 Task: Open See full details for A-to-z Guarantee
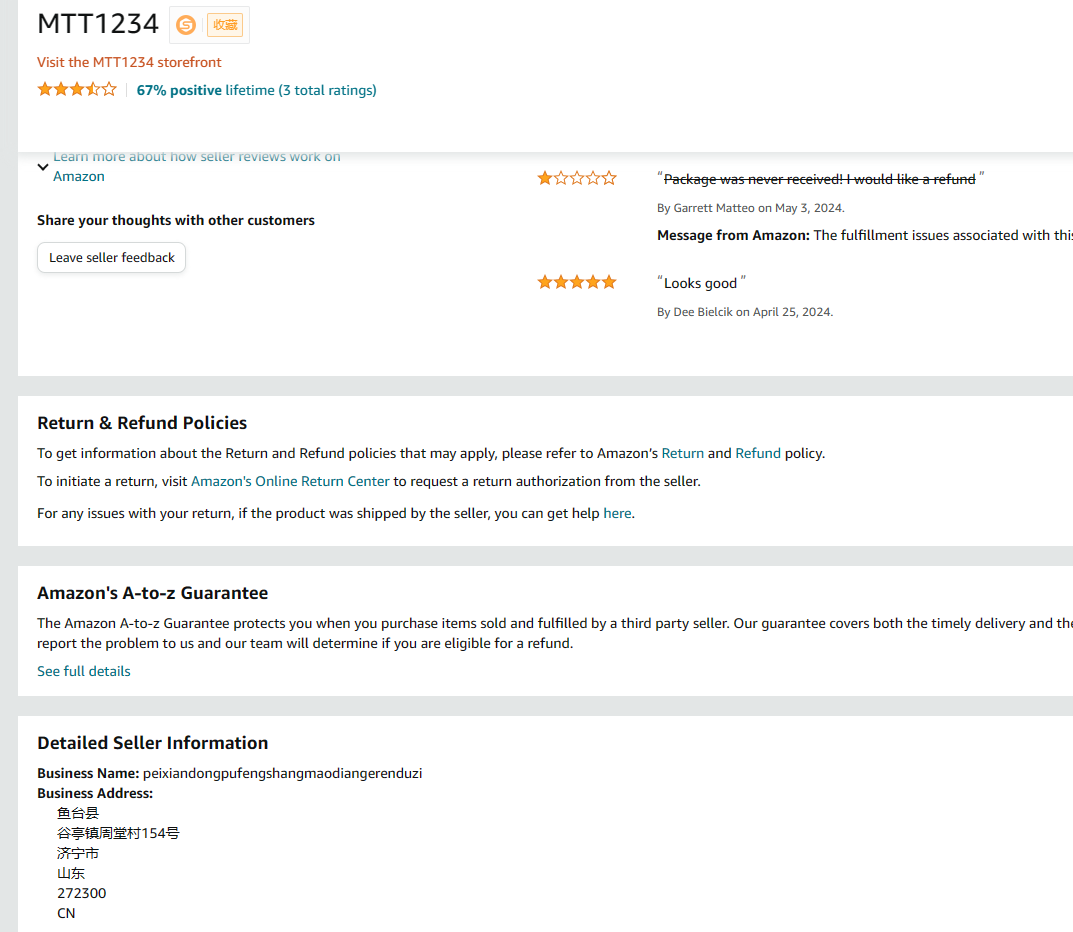point(84,671)
